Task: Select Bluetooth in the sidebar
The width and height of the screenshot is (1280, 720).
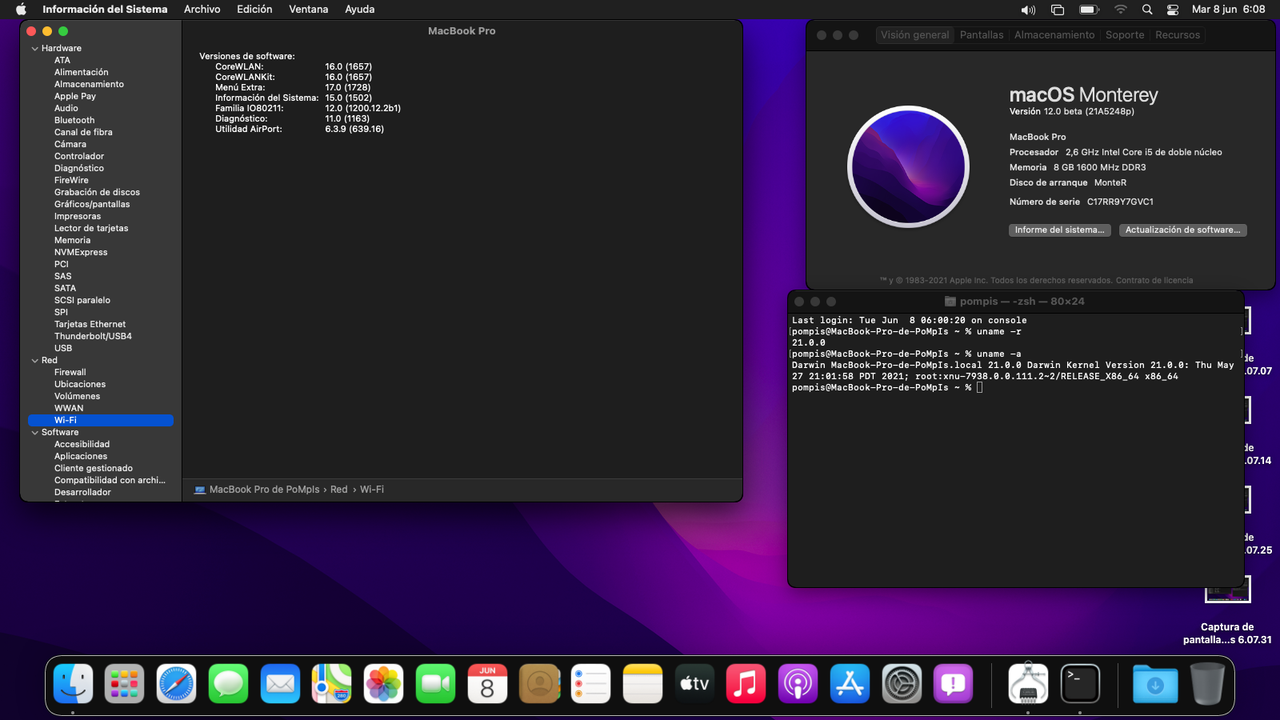Action: [x=74, y=120]
